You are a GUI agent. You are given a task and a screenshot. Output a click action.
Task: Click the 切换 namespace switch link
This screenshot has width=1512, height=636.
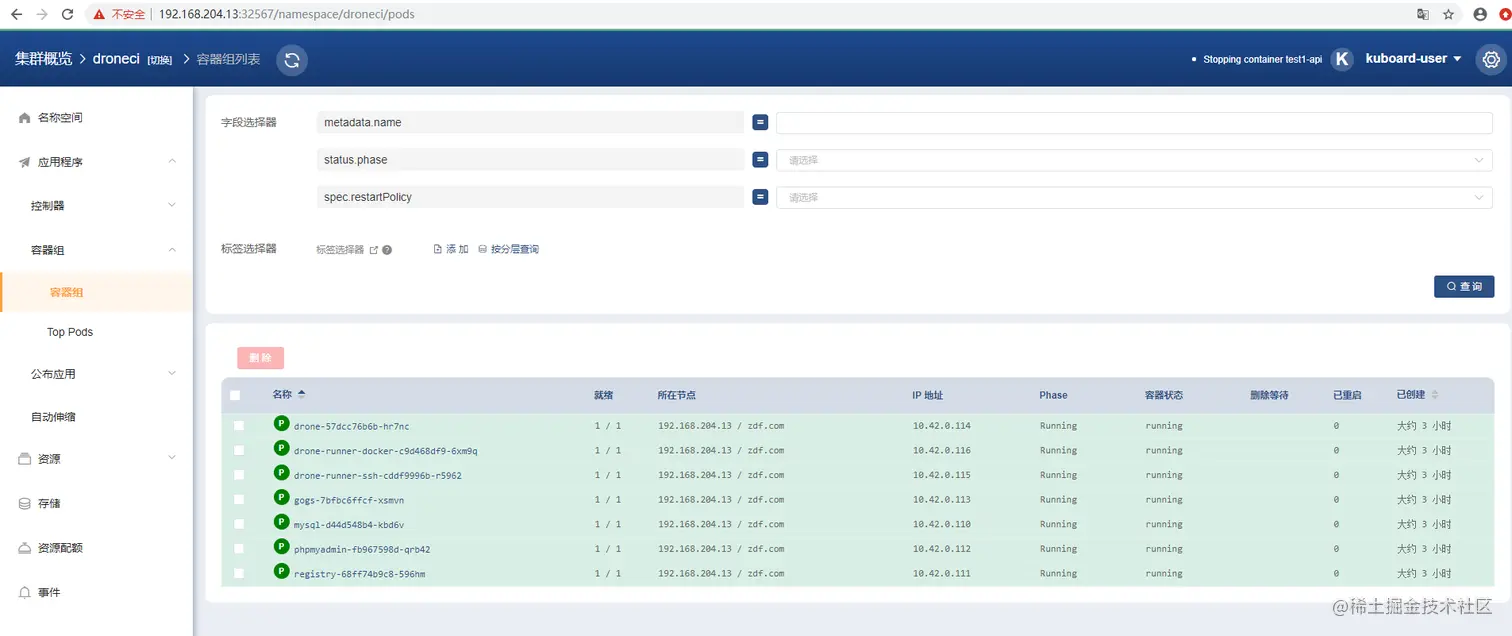tap(160, 60)
